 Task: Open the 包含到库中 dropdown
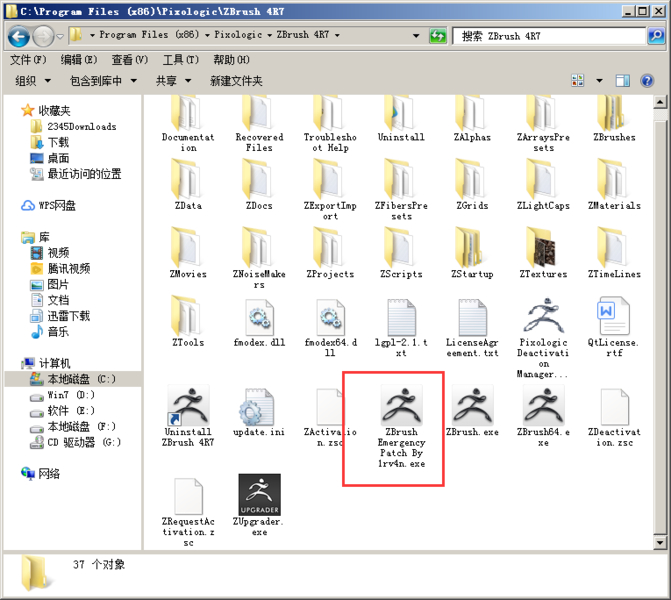click(x=102, y=81)
